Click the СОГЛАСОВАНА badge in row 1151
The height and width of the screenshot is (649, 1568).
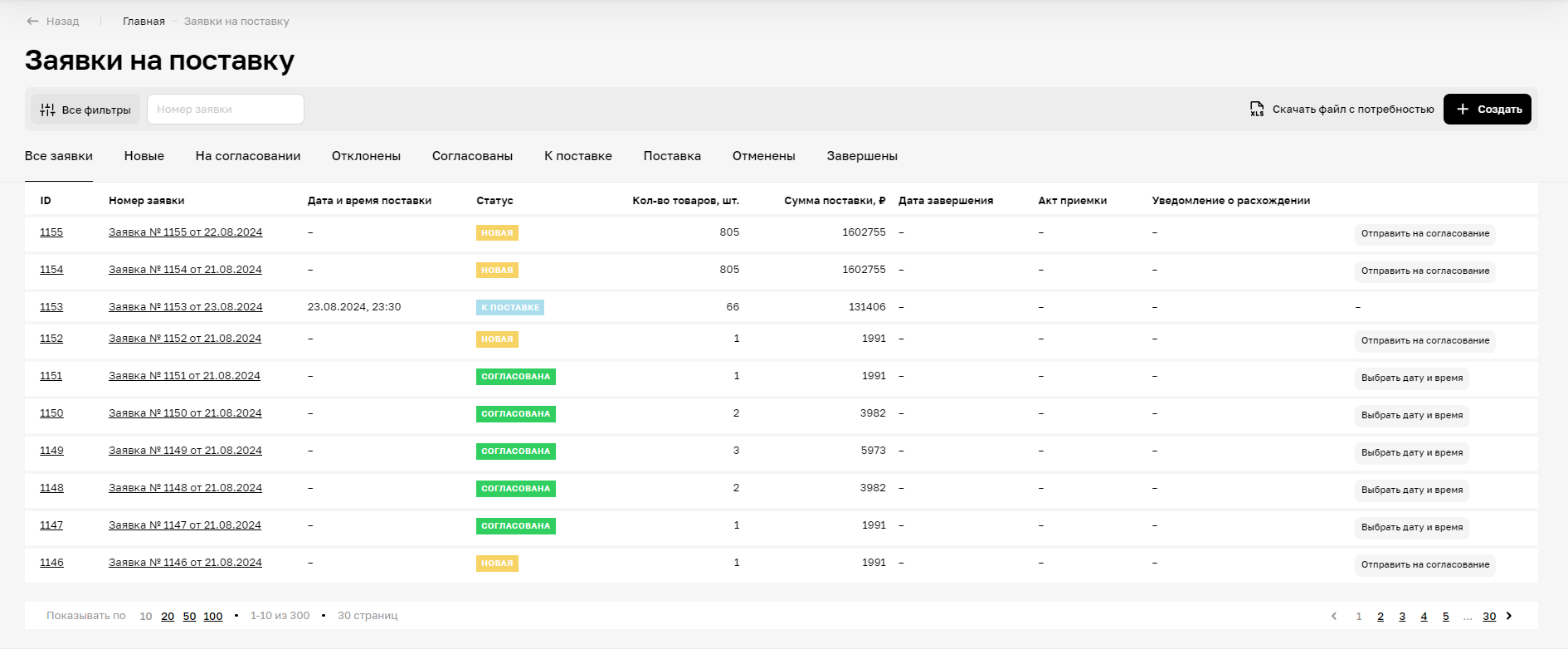tap(516, 376)
